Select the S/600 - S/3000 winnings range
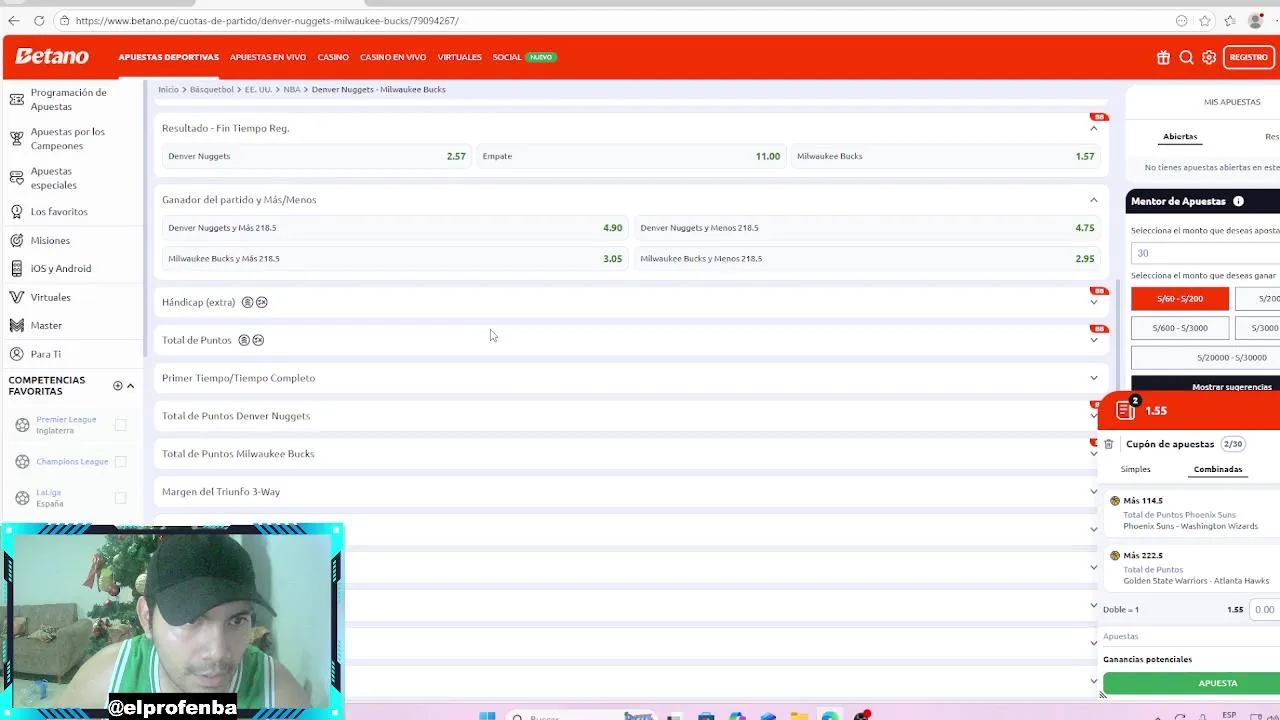The width and height of the screenshot is (1280, 720). click(1180, 328)
